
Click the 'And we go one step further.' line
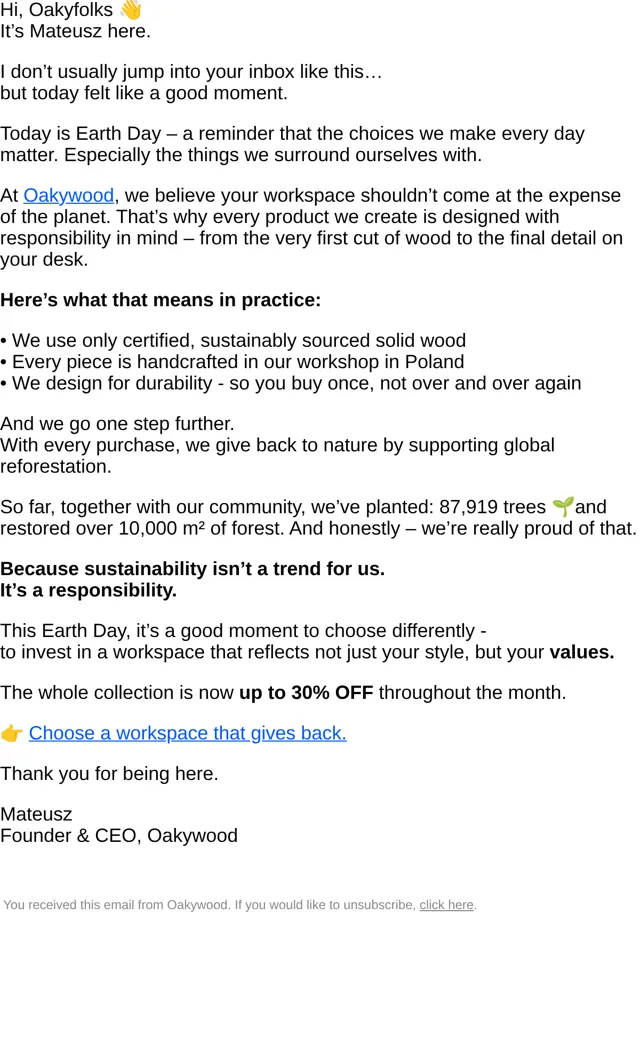(x=117, y=424)
